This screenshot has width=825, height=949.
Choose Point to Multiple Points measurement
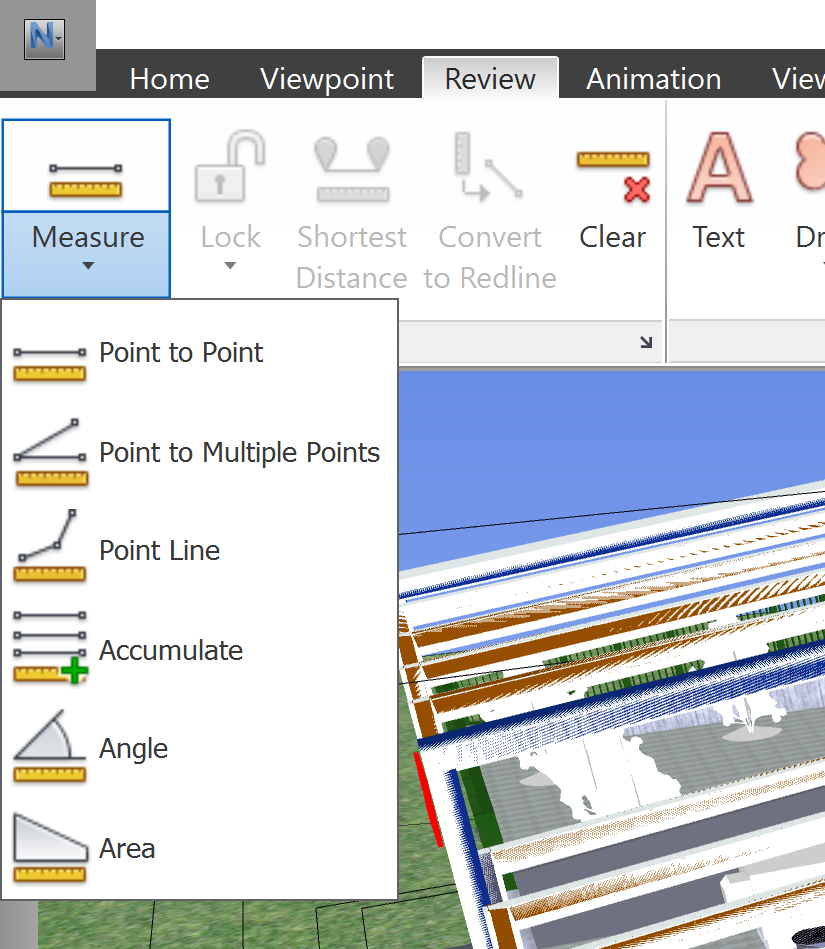click(x=239, y=452)
